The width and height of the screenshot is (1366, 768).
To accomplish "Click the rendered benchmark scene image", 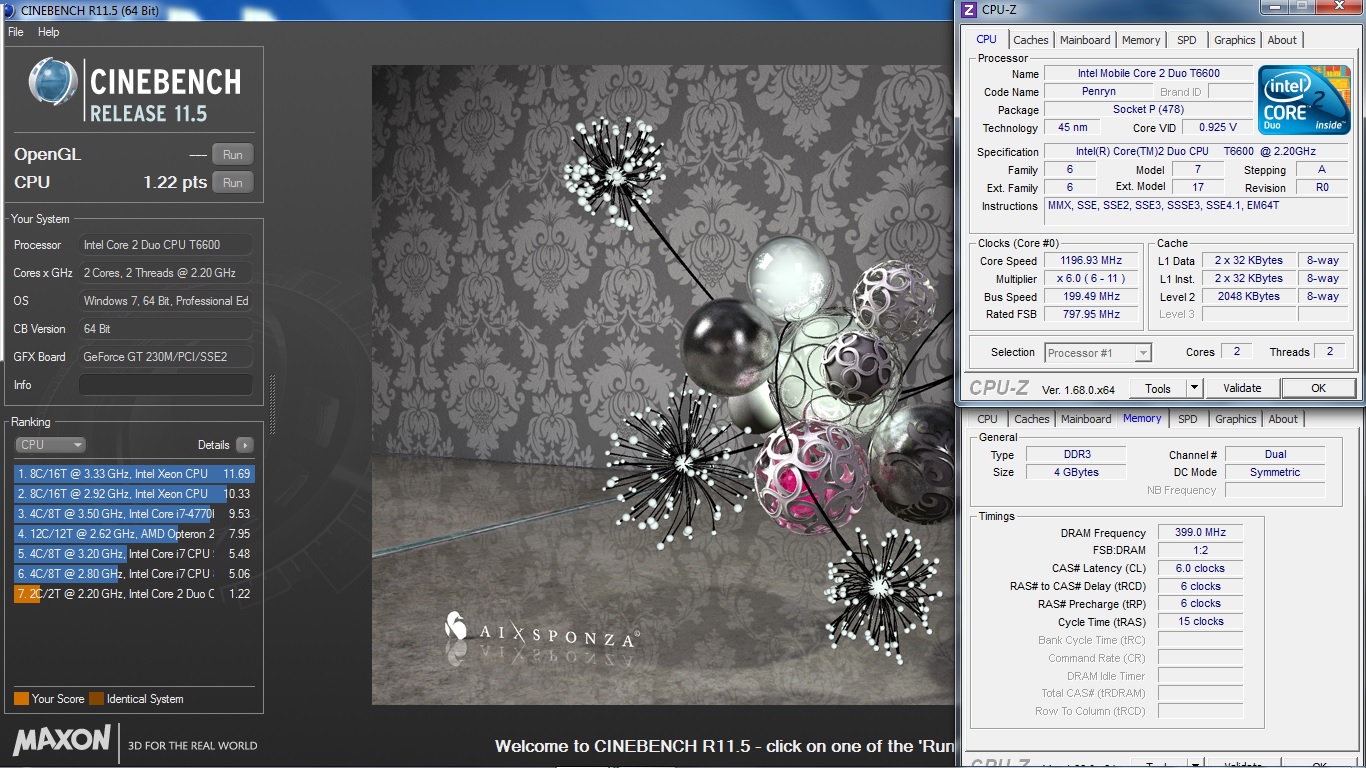I will (664, 385).
